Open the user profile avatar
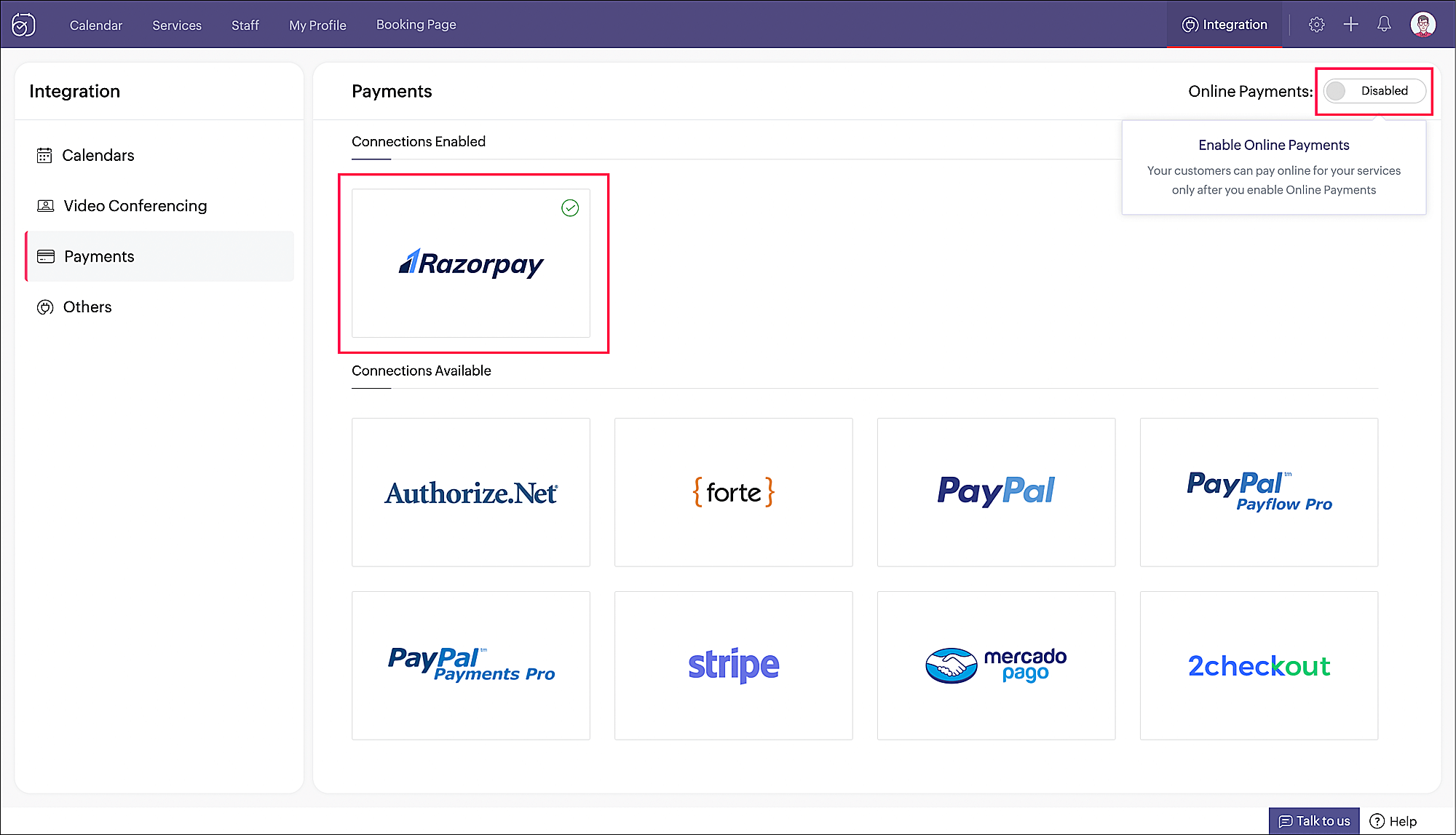 click(1423, 25)
